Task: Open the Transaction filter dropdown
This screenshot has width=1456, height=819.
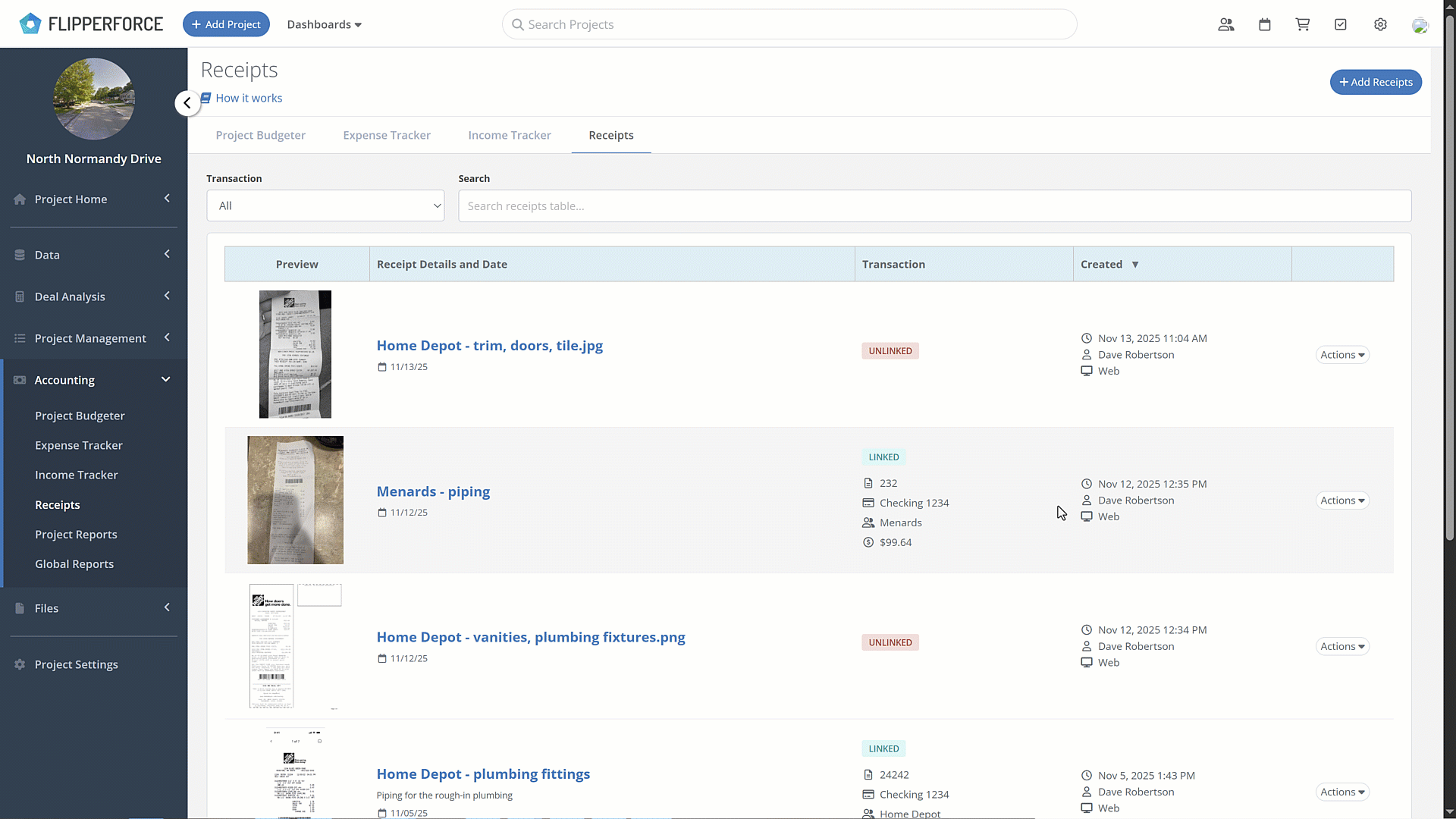Action: pos(325,206)
